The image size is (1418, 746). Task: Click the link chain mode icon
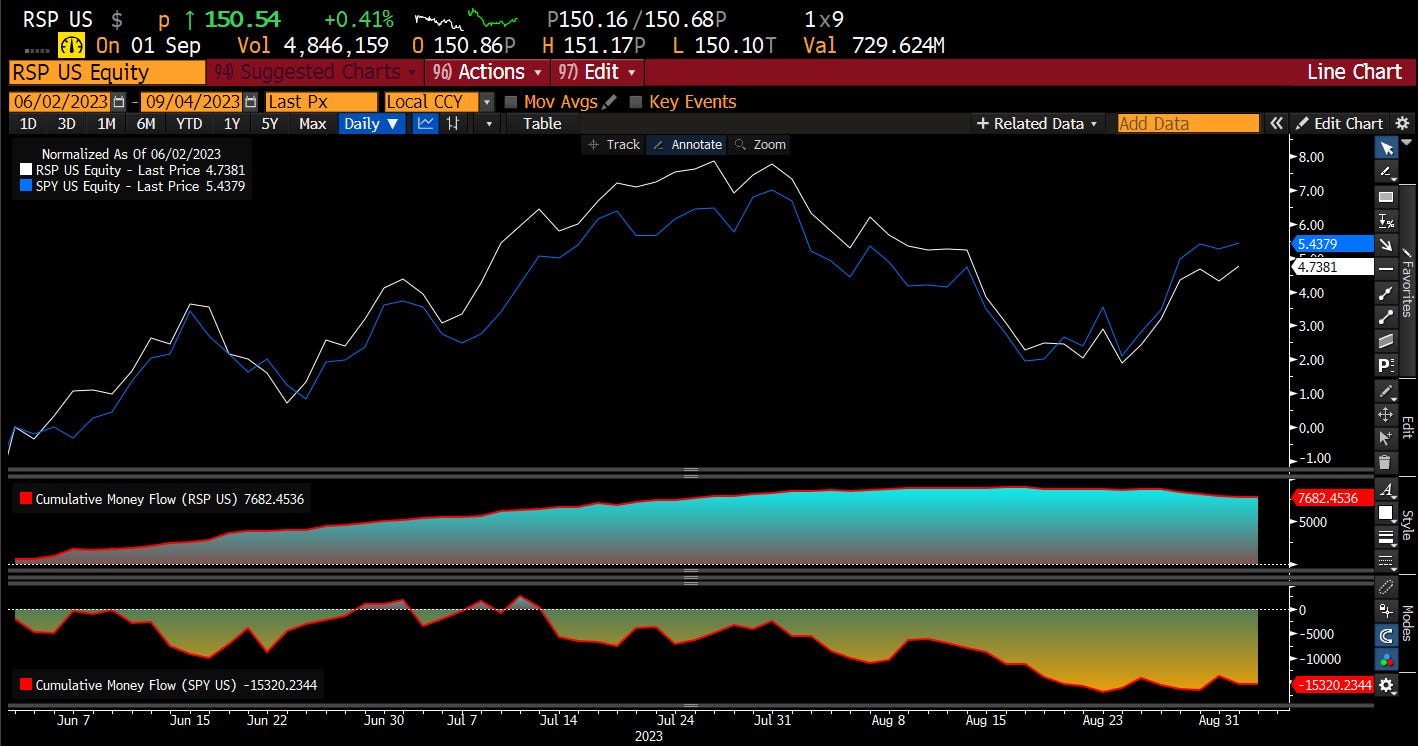coord(1386,586)
